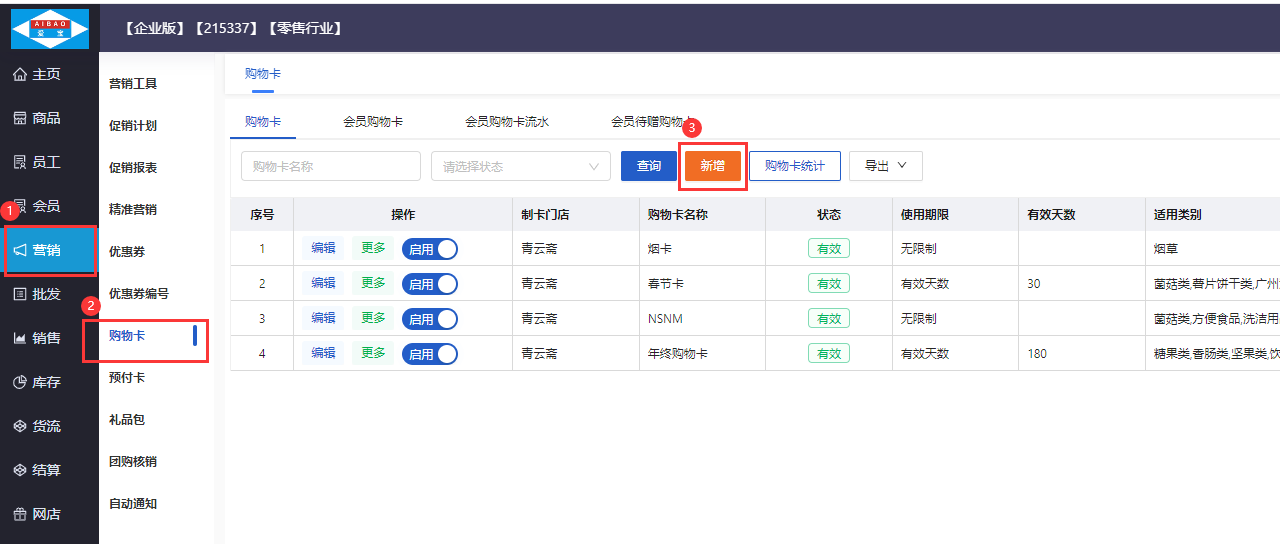Viewport: 1280px width, 544px height.
Task: Open the 导出 export dropdown
Action: pyautogui.click(x=885, y=166)
